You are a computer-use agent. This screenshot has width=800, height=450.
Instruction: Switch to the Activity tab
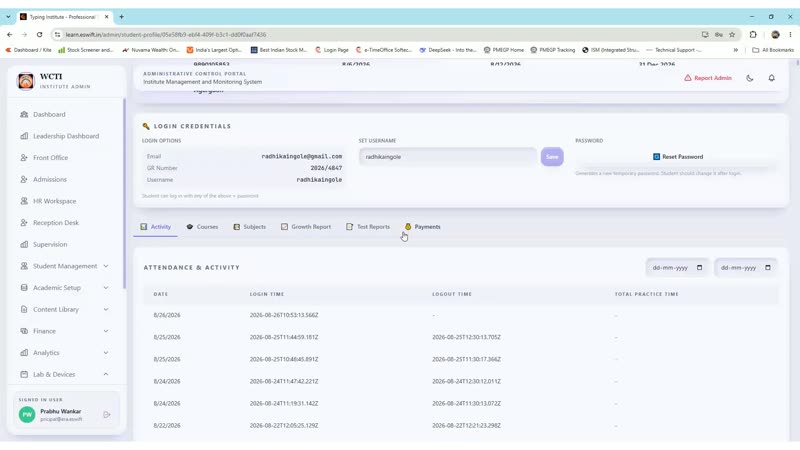click(x=156, y=227)
